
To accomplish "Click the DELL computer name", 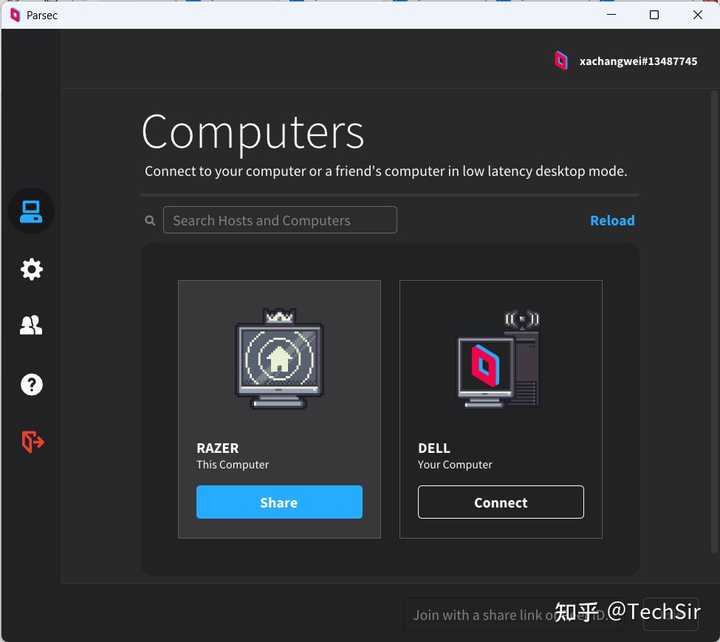I will 434,448.
